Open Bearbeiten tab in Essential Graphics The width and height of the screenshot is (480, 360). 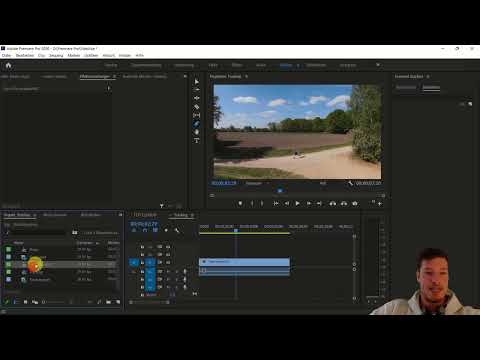point(431,87)
